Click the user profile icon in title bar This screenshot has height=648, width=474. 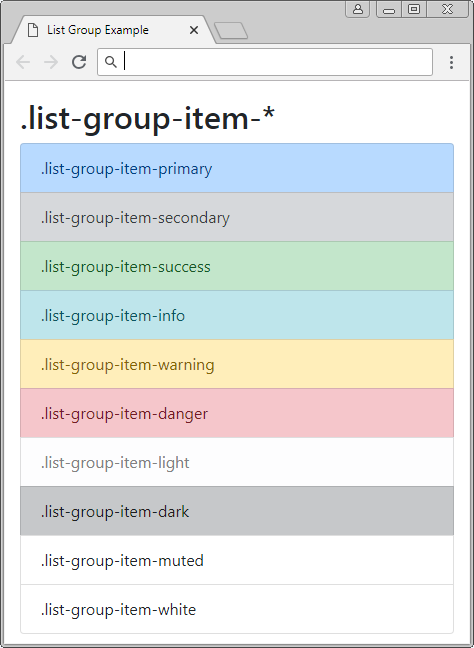pos(358,9)
